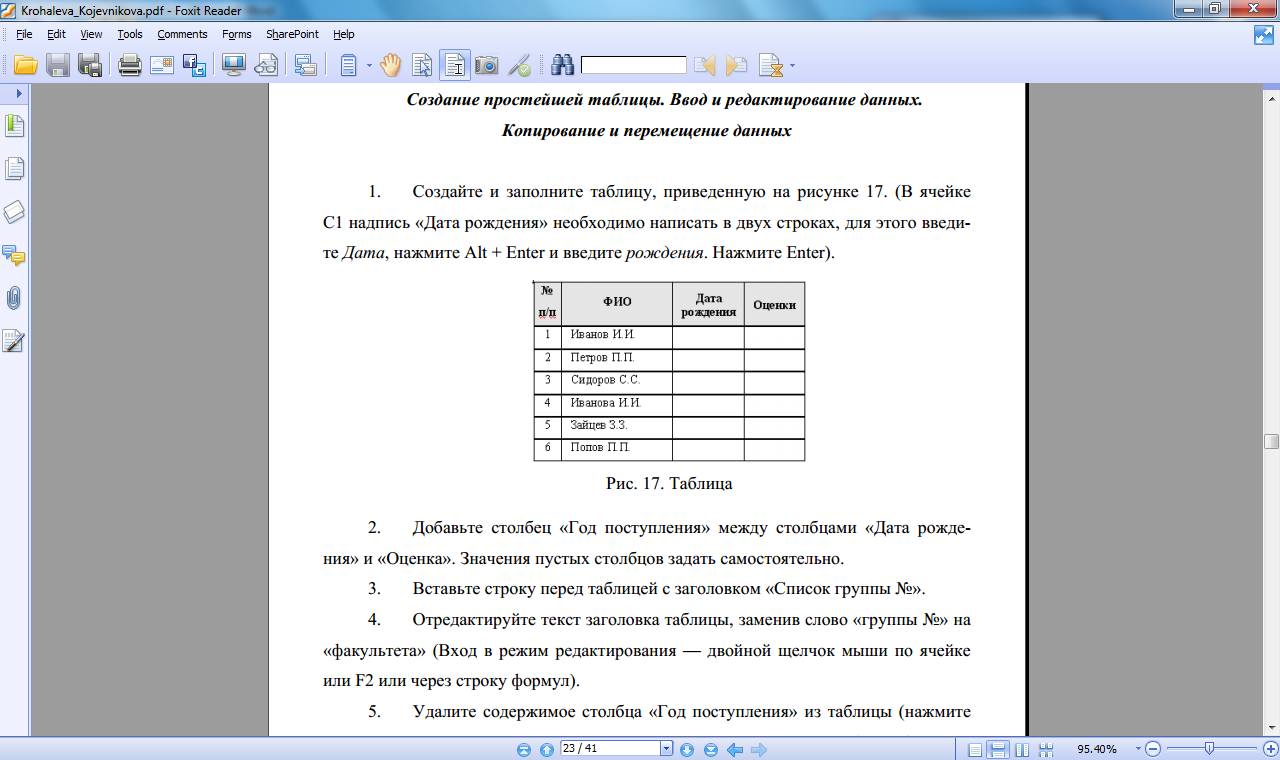Go to previous search result arrow
The width and height of the screenshot is (1280, 760).
705,66
